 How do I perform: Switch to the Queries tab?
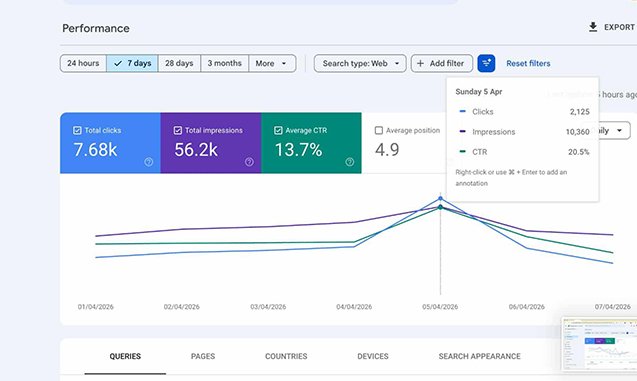point(125,356)
